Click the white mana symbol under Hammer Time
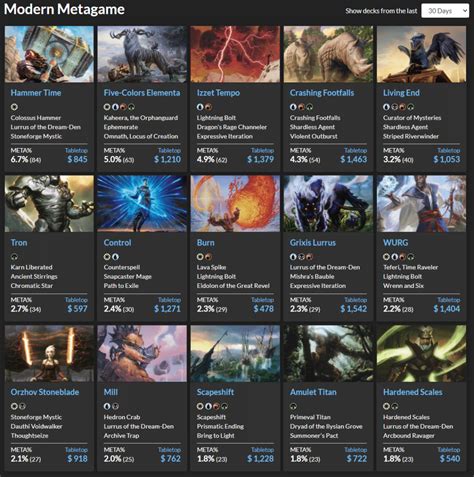This screenshot has width=474, height=477. [14, 107]
